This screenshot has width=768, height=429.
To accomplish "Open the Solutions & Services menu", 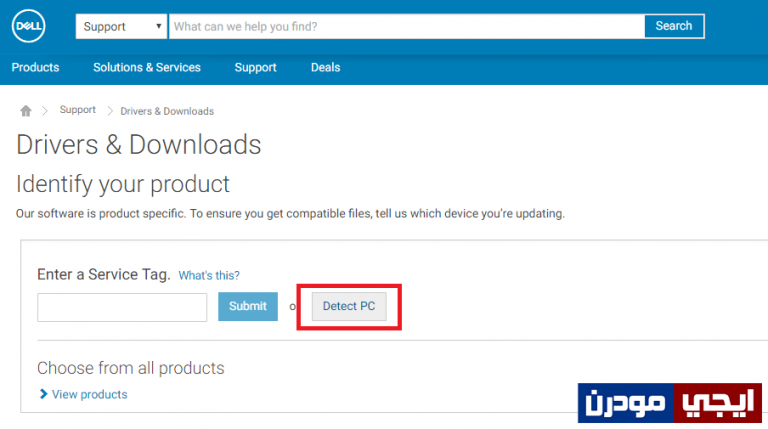I will [x=147, y=68].
